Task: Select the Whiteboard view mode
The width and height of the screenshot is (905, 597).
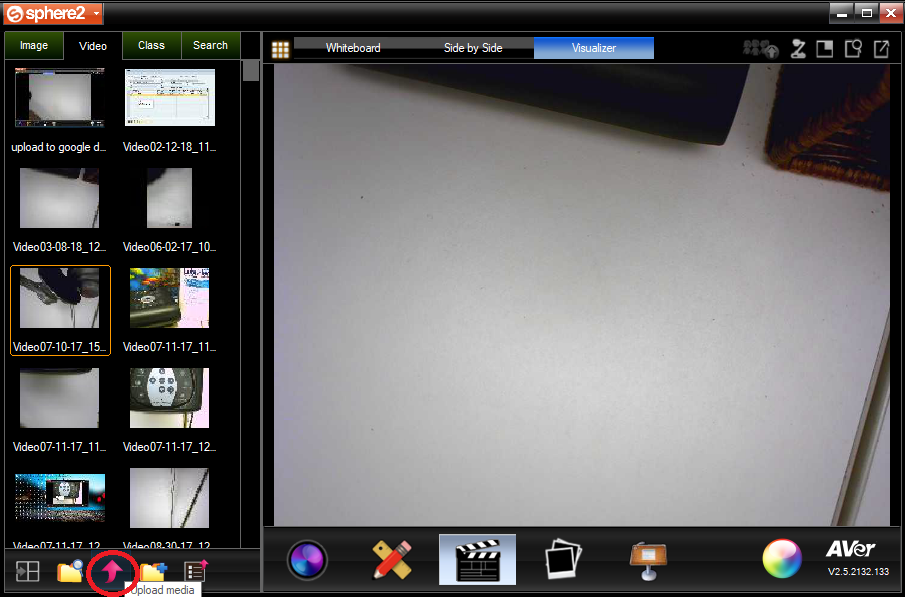Action: (x=353, y=48)
